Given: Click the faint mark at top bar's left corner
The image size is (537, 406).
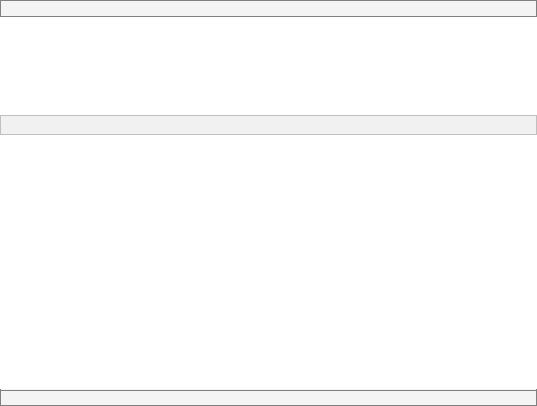Looking at the screenshot, I should click(4, 6).
